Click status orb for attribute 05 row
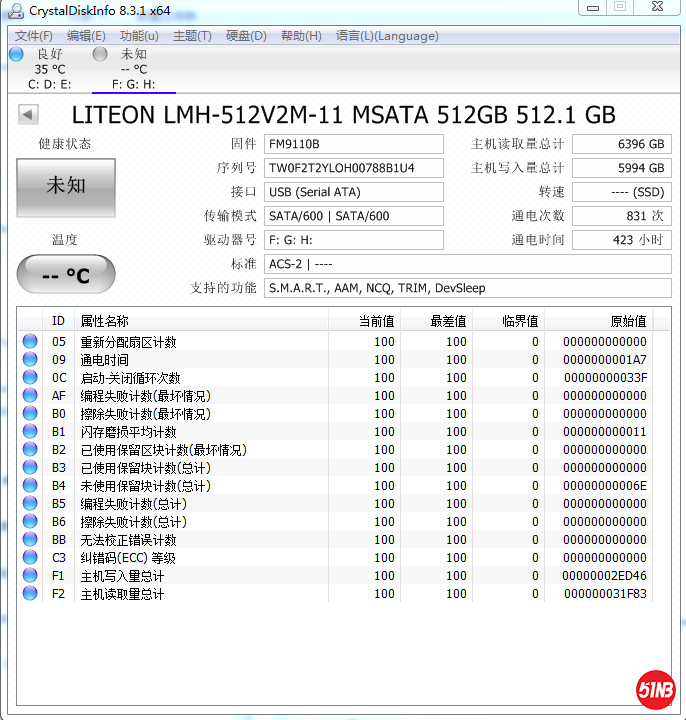The image size is (686, 720). click(x=30, y=342)
